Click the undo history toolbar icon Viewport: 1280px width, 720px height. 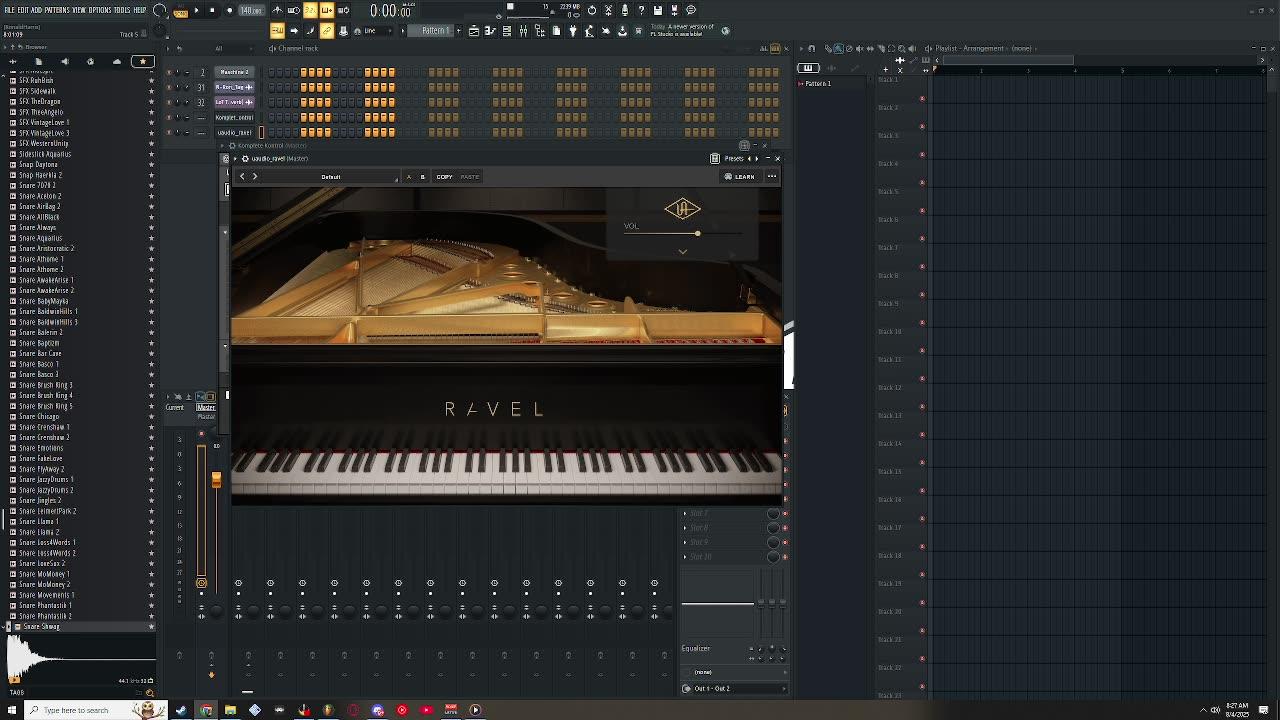(591, 10)
